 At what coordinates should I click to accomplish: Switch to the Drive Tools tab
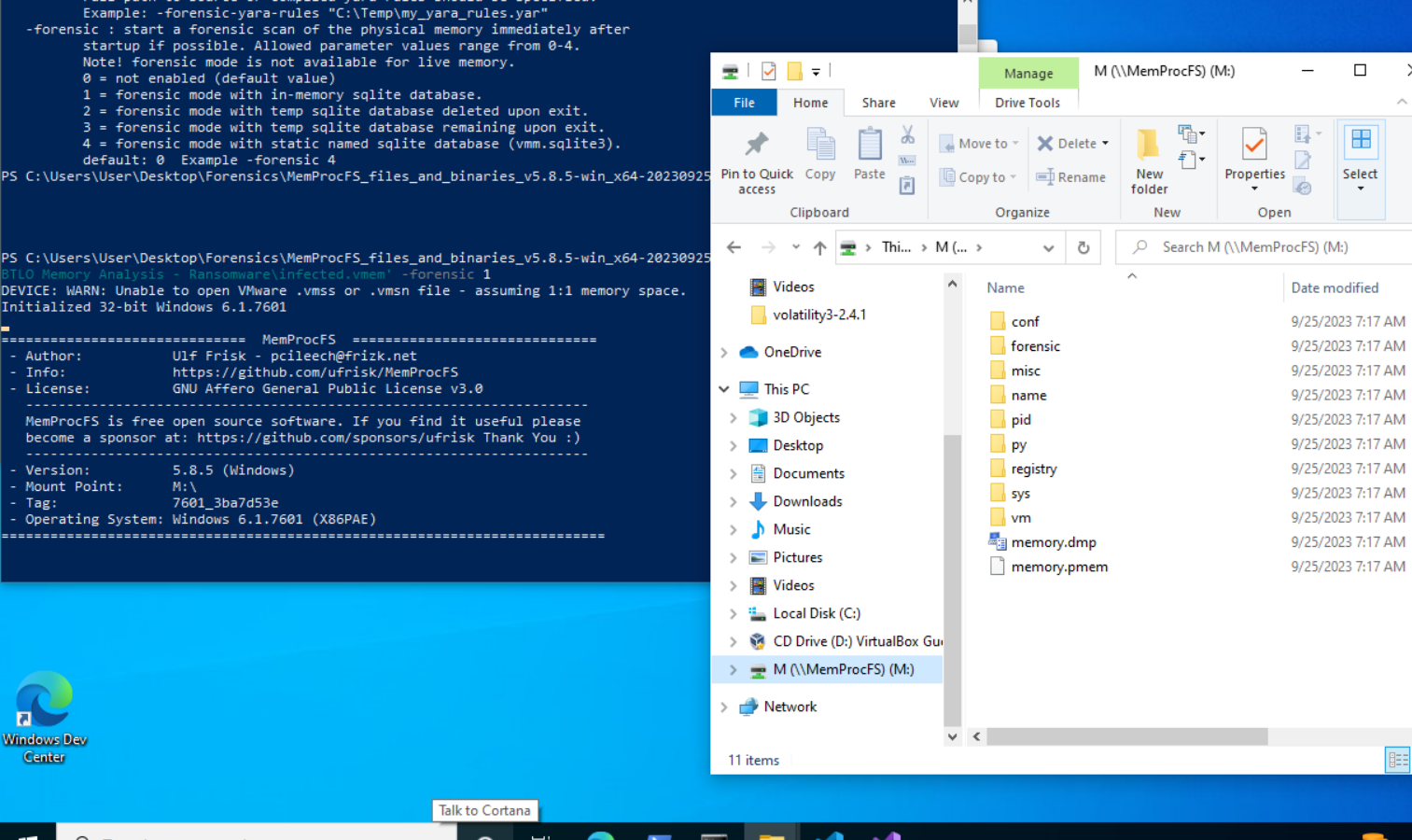1027,103
